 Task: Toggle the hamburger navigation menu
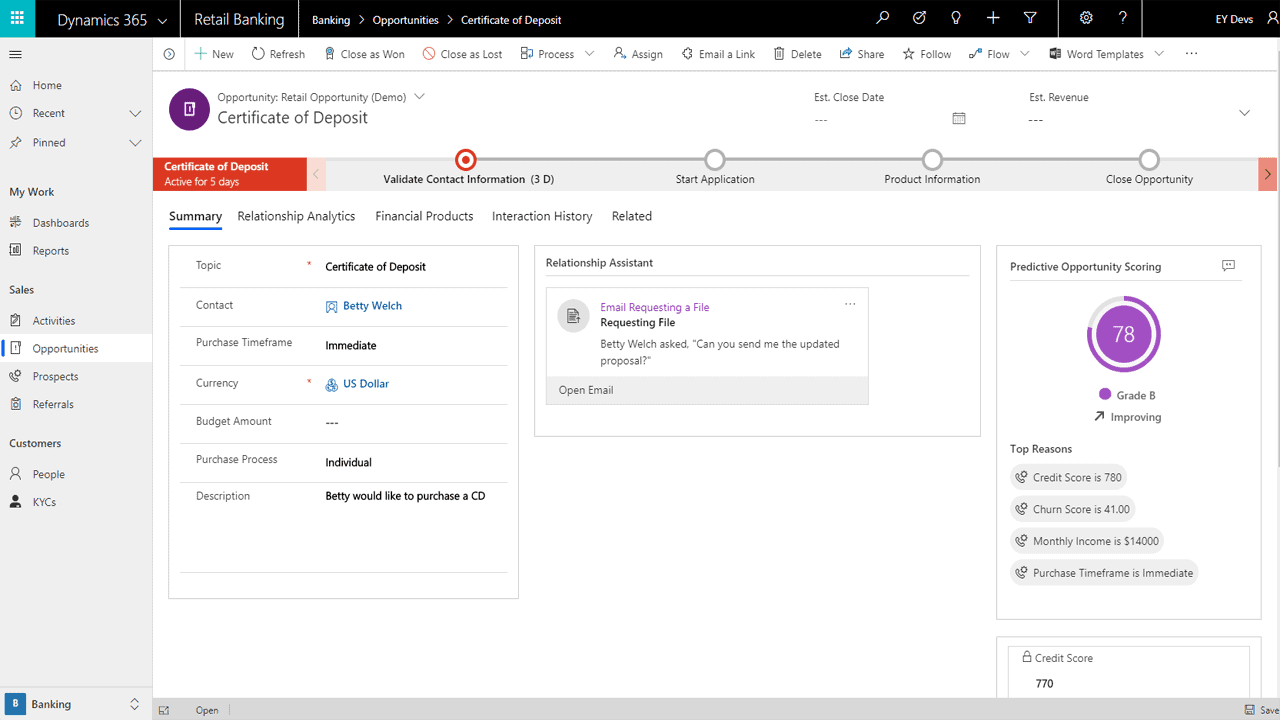15,54
